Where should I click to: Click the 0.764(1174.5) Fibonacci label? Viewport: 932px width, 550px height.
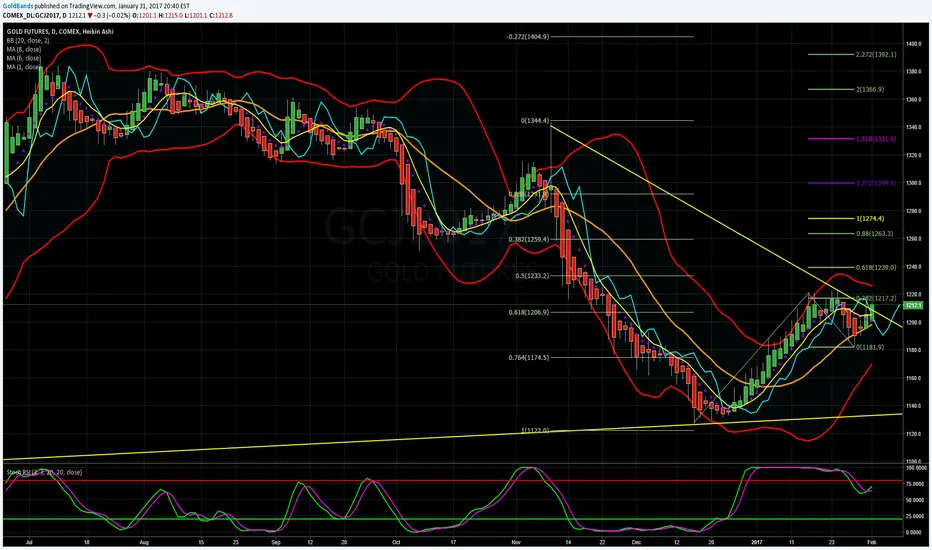point(529,357)
